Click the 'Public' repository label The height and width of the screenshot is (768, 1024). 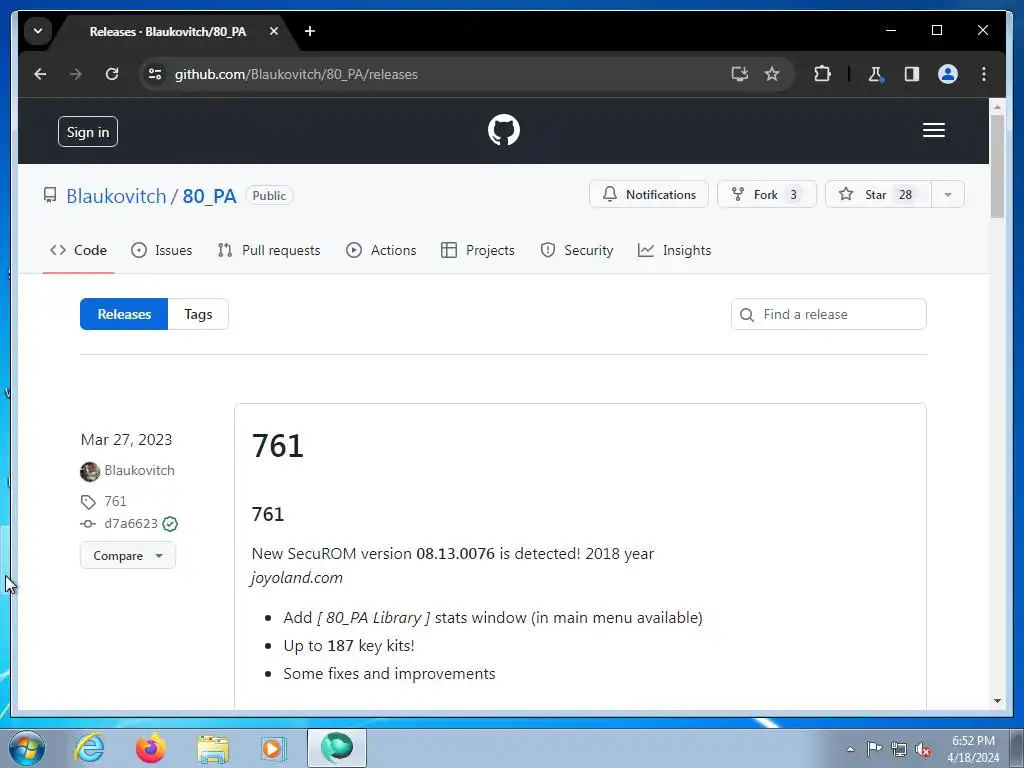pyautogui.click(x=269, y=195)
